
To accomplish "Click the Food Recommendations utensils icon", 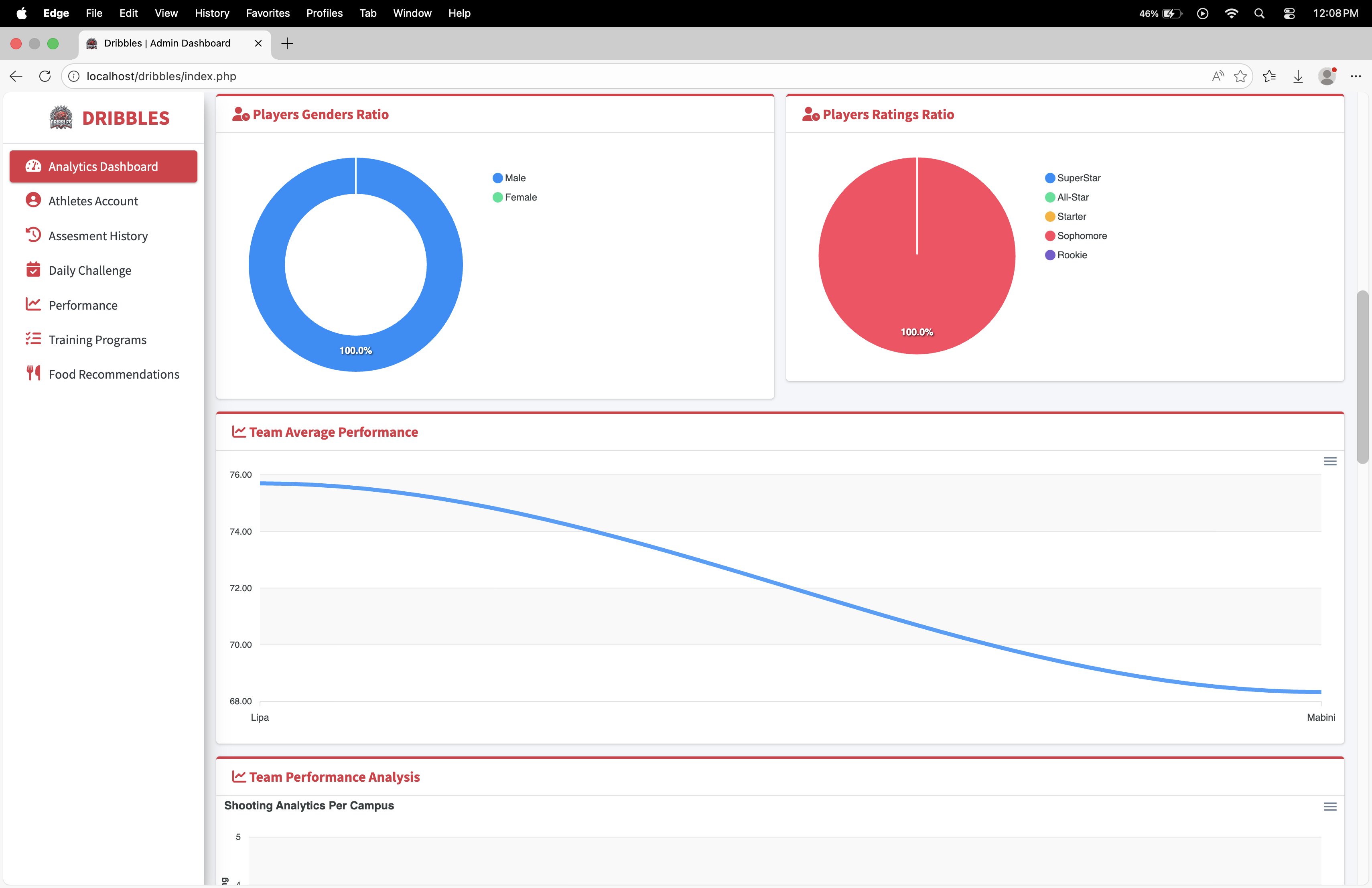I will click(33, 373).
